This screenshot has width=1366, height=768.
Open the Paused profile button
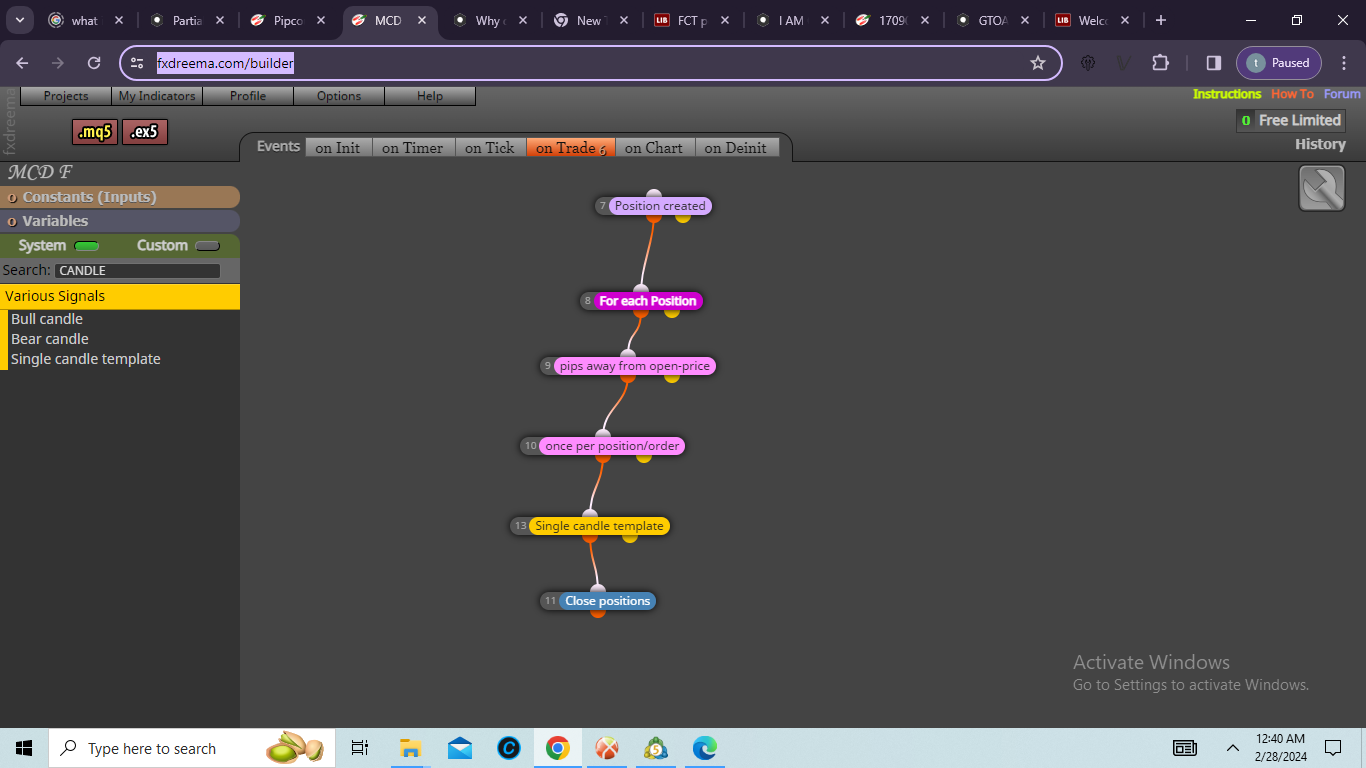pyautogui.click(x=1279, y=63)
